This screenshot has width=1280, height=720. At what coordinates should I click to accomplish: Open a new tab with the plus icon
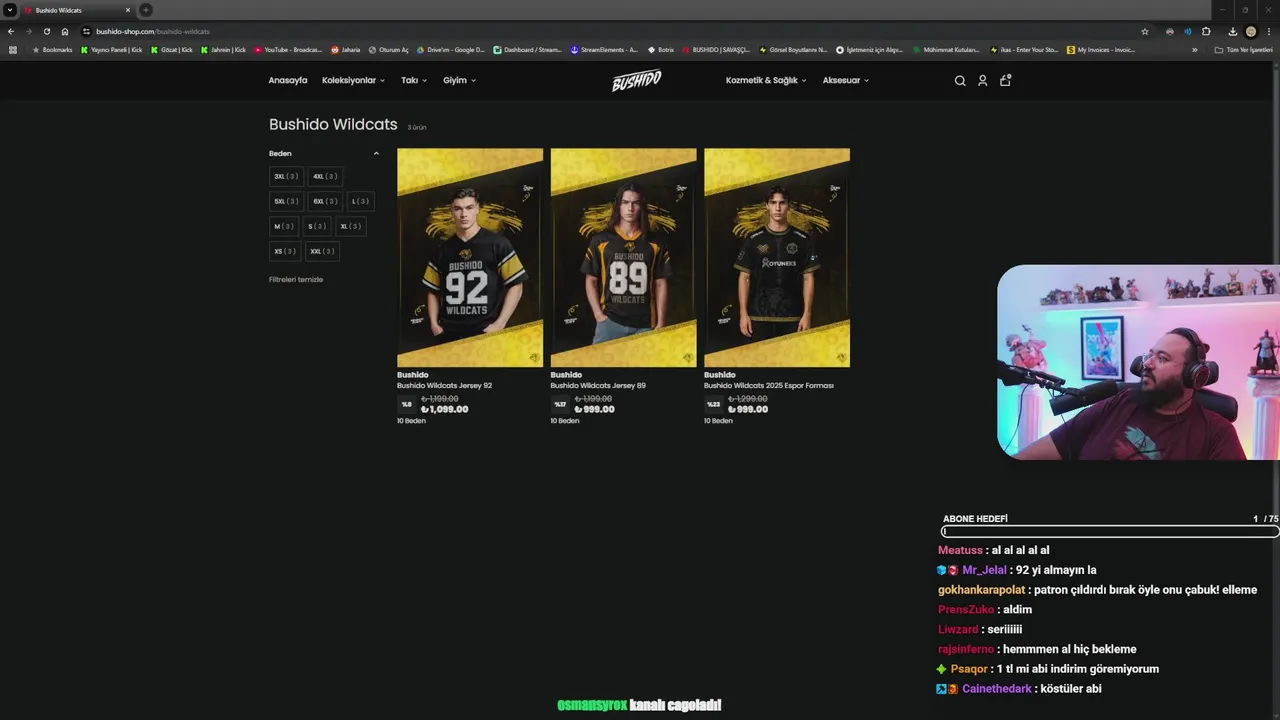click(x=146, y=10)
